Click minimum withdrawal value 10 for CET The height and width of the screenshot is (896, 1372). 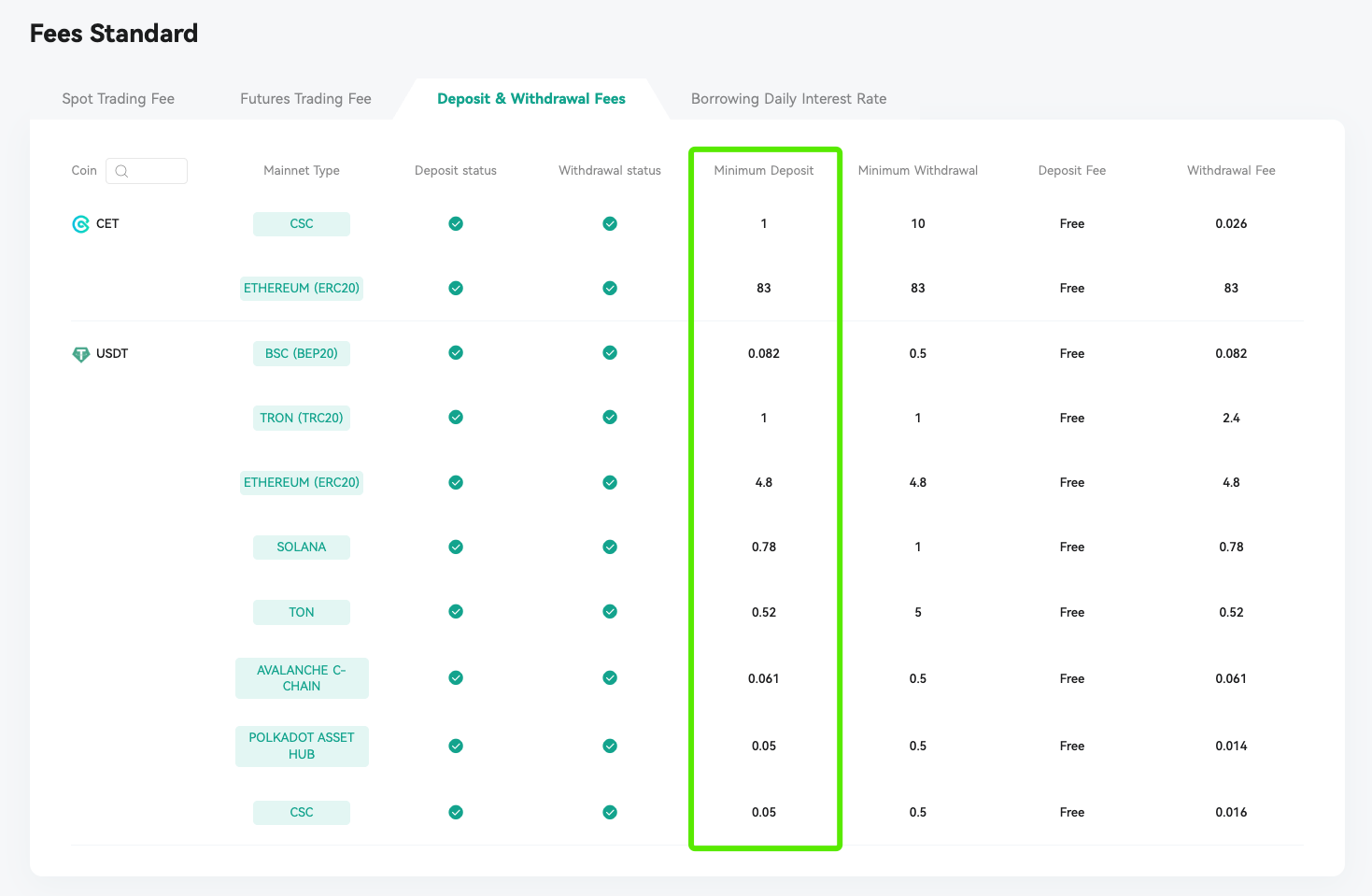click(918, 224)
